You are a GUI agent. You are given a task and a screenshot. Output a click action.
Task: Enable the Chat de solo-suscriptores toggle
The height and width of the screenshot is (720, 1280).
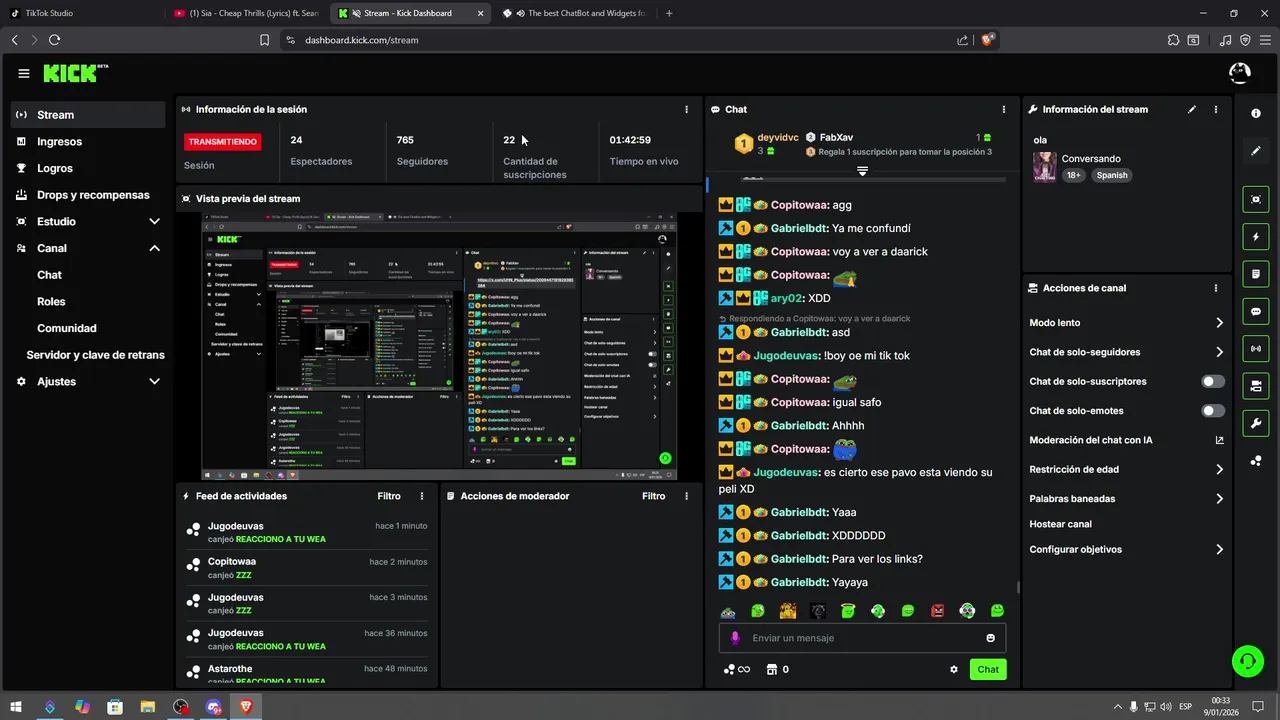click(x=1213, y=381)
